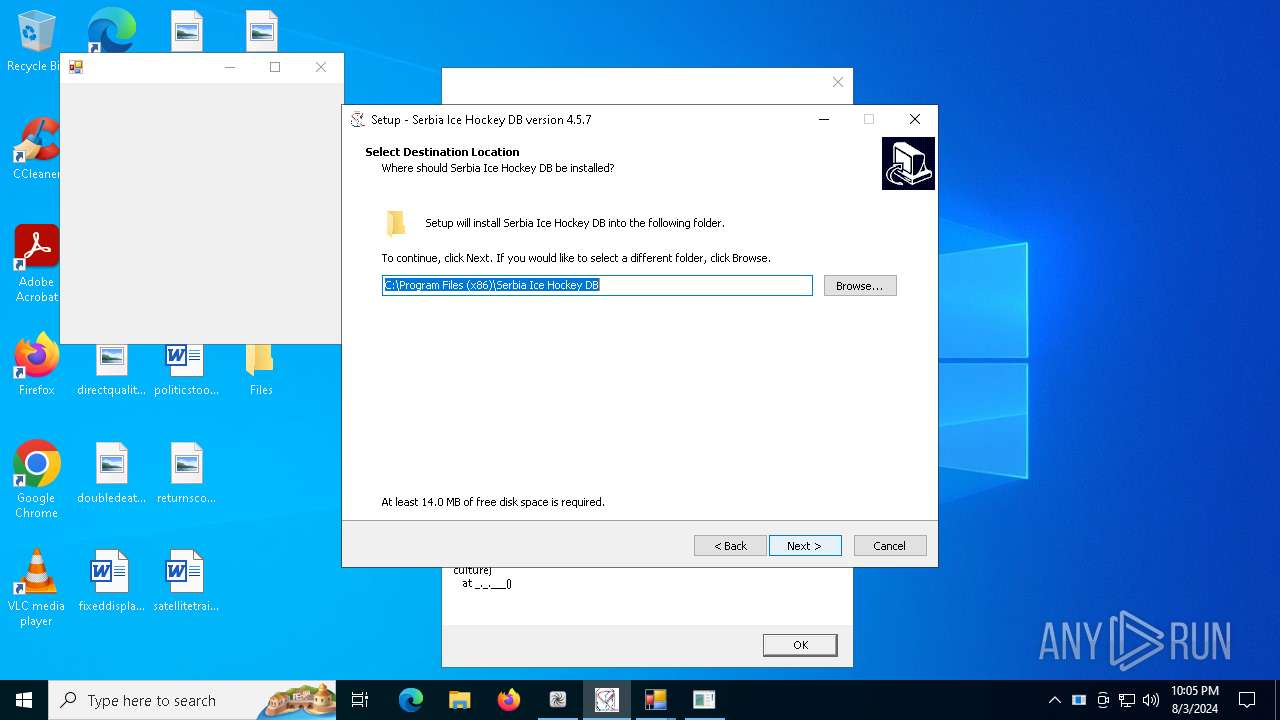The height and width of the screenshot is (720, 1280).
Task: Close the blank gray window
Action: pyautogui.click(x=321, y=67)
